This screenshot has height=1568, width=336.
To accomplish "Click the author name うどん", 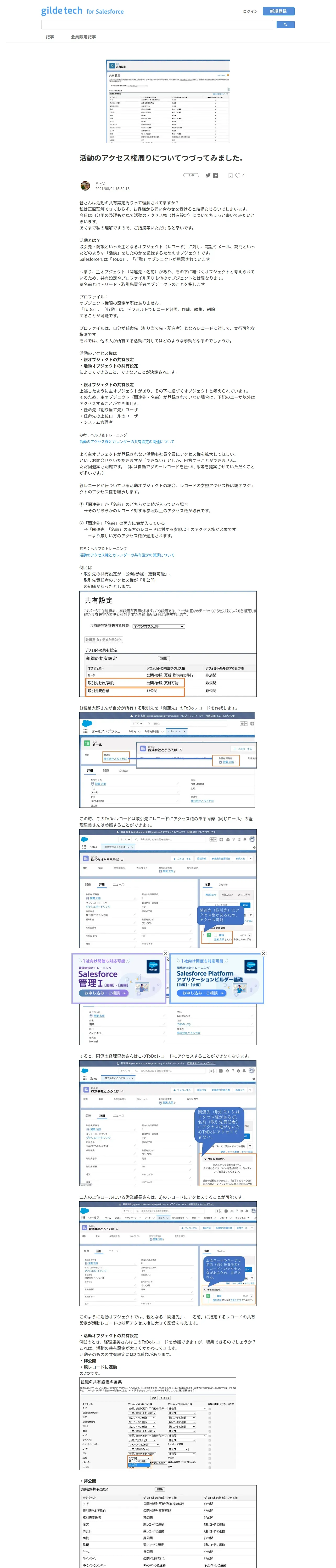I will click(x=101, y=183).
